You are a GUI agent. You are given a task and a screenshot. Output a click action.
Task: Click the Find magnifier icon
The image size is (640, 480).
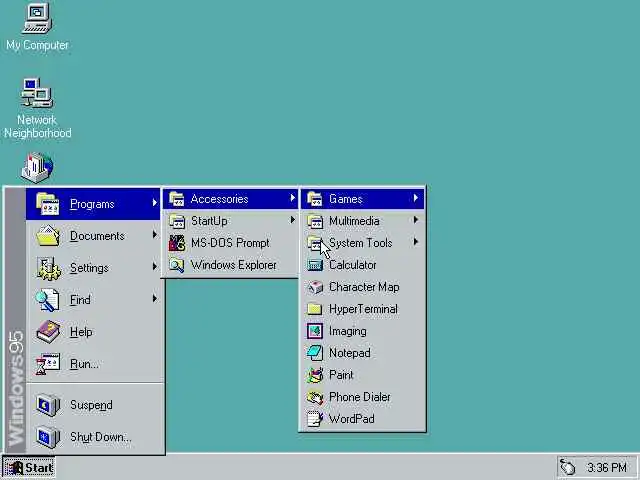click(47, 300)
